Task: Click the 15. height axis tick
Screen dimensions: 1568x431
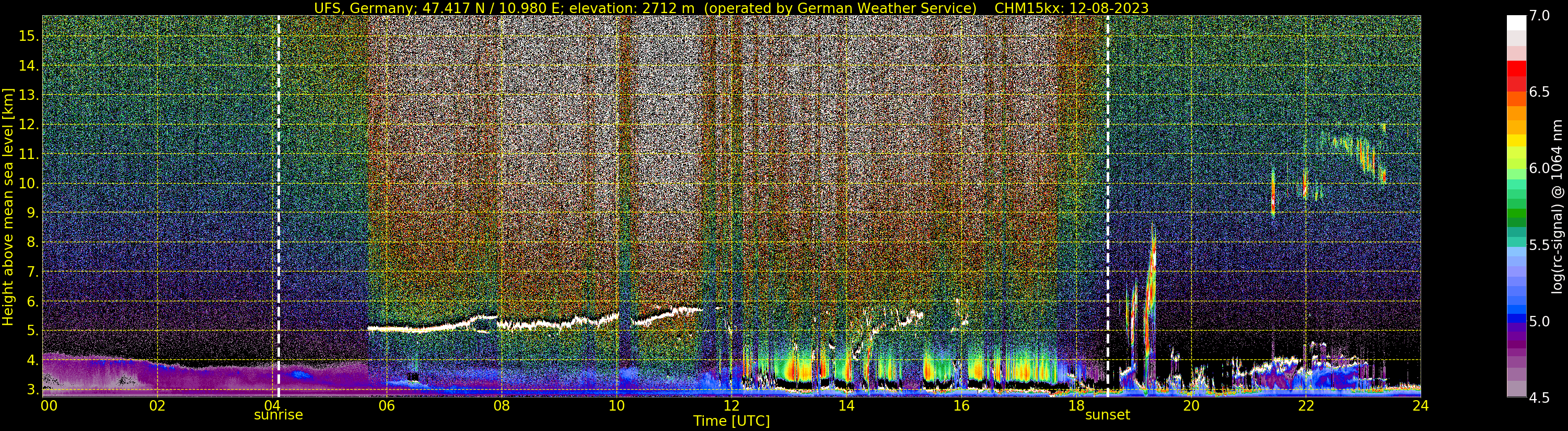Action: tap(29, 36)
